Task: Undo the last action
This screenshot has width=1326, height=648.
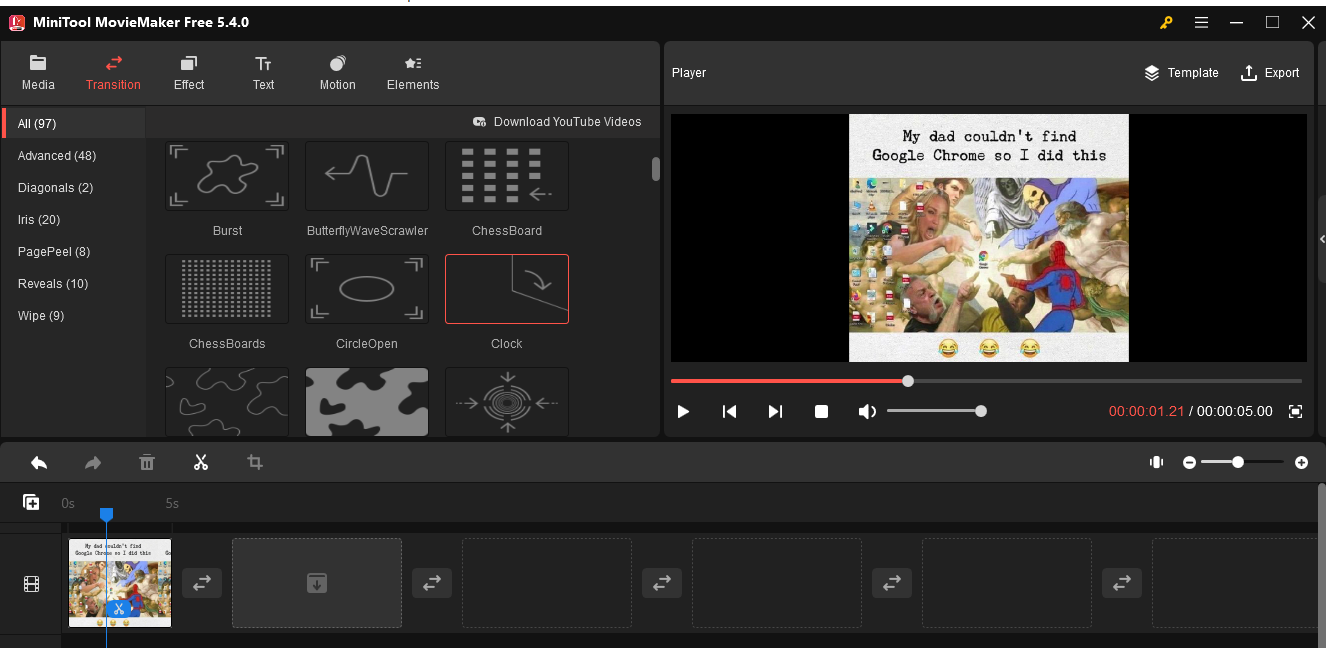Action: click(39, 462)
